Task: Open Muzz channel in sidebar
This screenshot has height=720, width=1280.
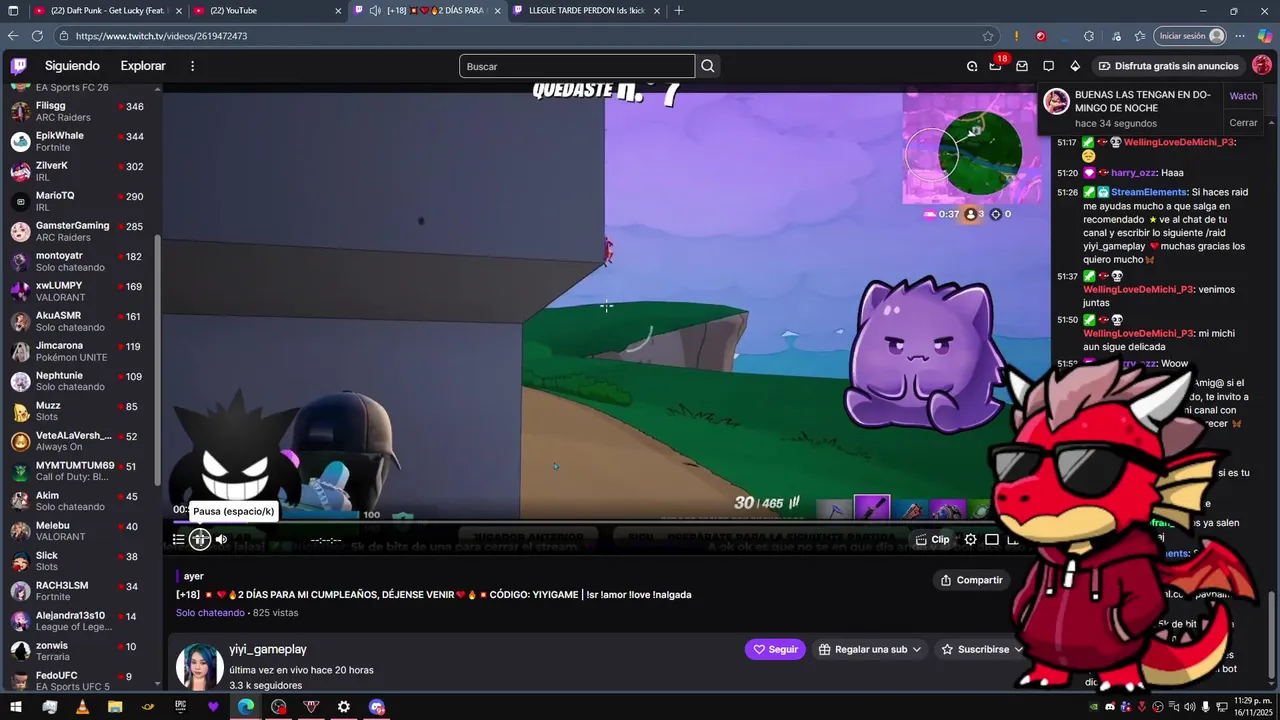Action: tap(80, 411)
